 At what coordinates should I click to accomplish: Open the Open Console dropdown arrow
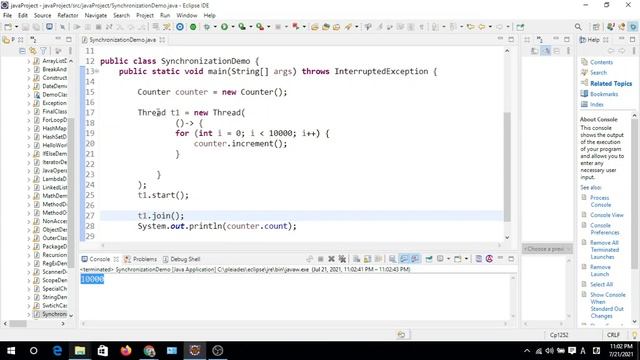tap(466, 259)
